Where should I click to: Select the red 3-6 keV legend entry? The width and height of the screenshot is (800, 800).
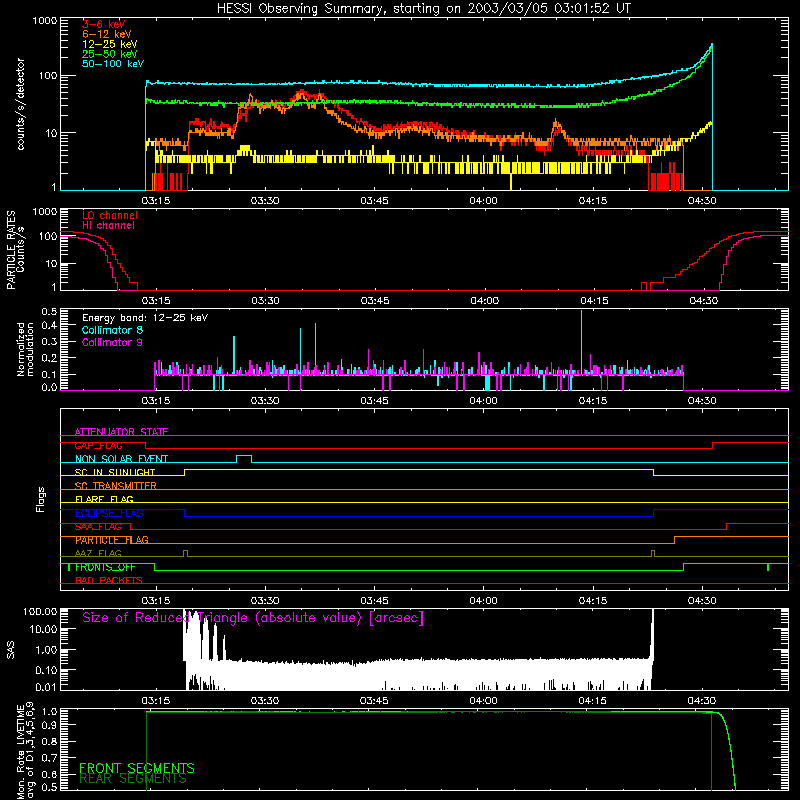point(104,24)
